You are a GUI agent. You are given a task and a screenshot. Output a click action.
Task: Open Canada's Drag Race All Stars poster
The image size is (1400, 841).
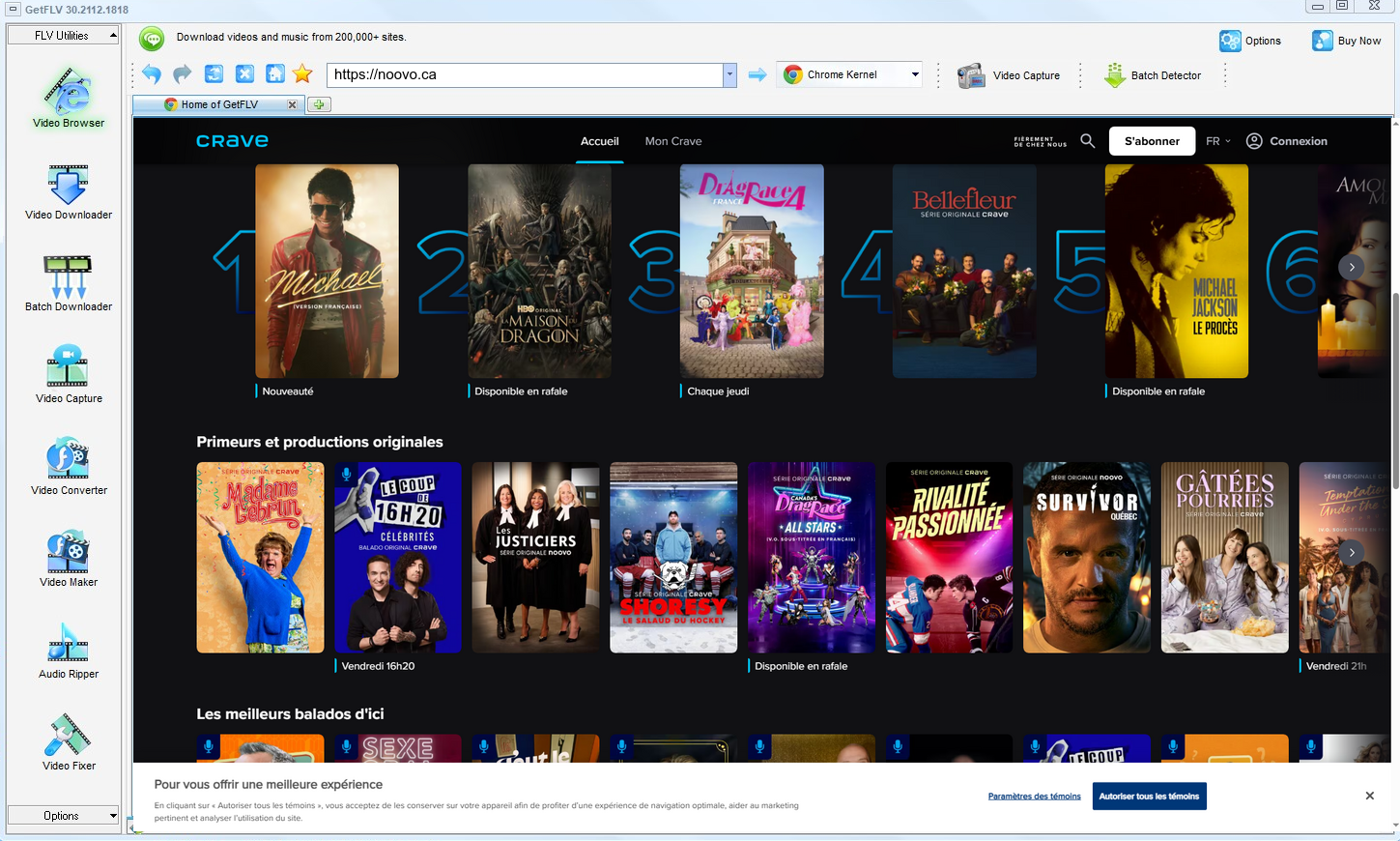pyautogui.click(x=812, y=558)
